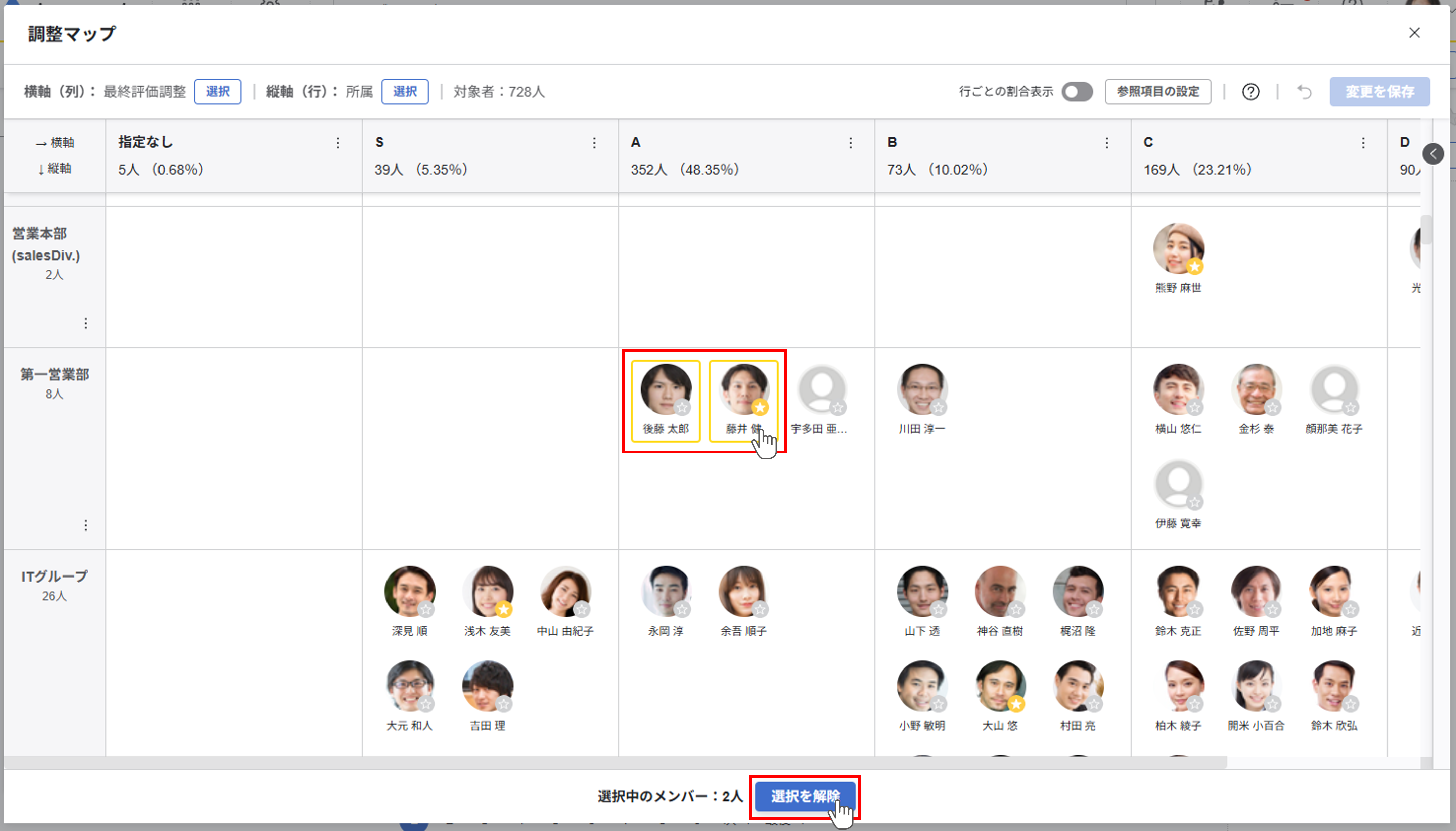Click the undo arrow icon

click(x=1304, y=92)
